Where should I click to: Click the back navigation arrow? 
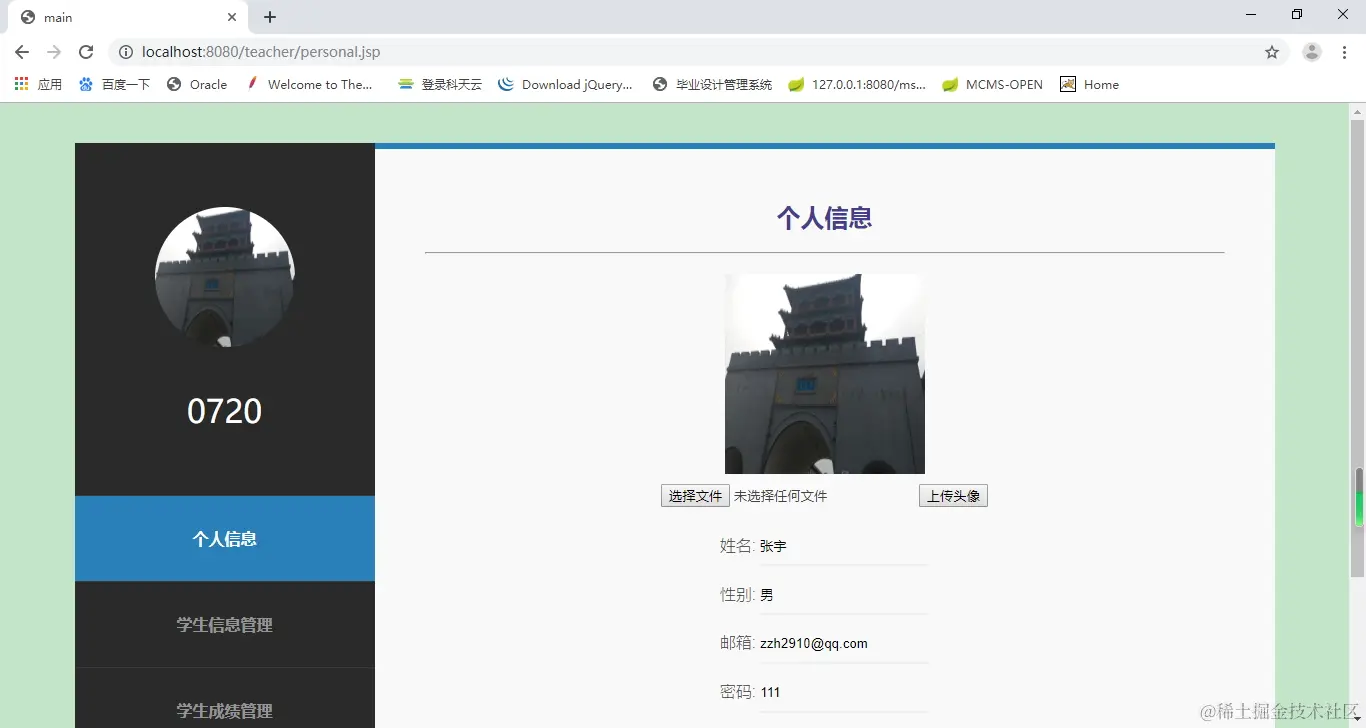21,52
